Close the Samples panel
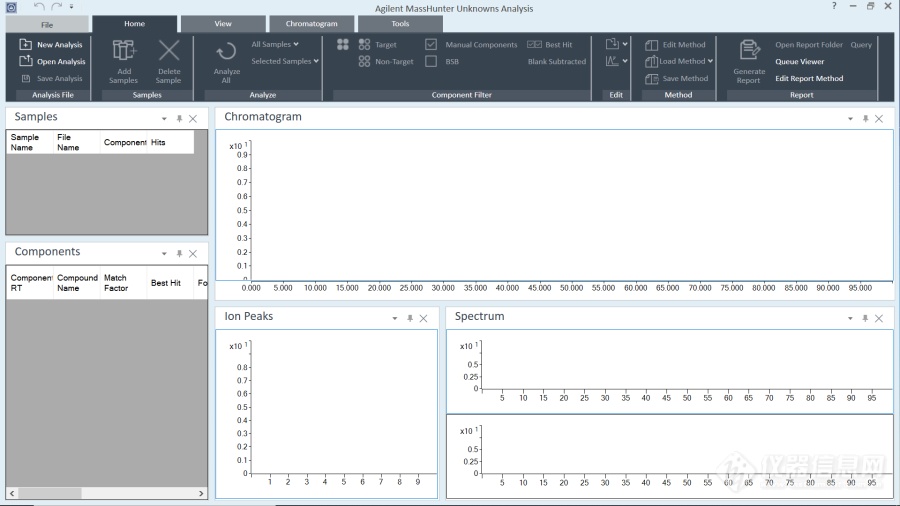This screenshot has width=900, height=506. pos(193,119)
